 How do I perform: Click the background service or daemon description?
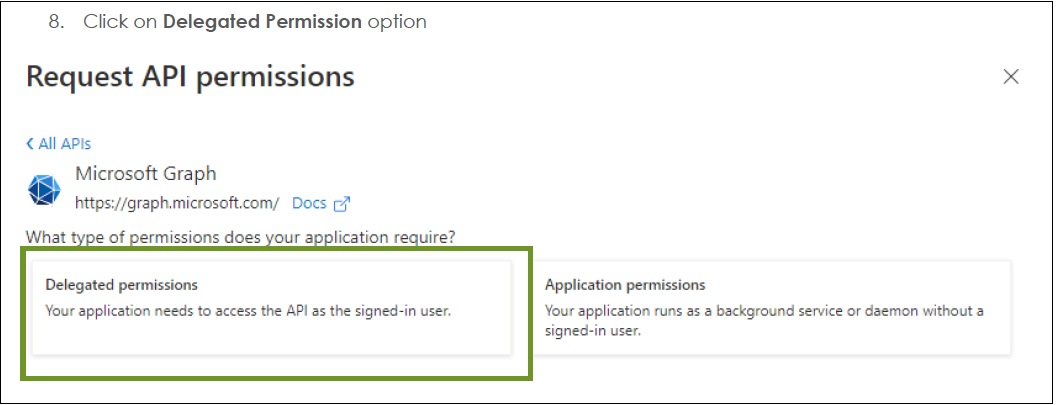tap(764, 321)
